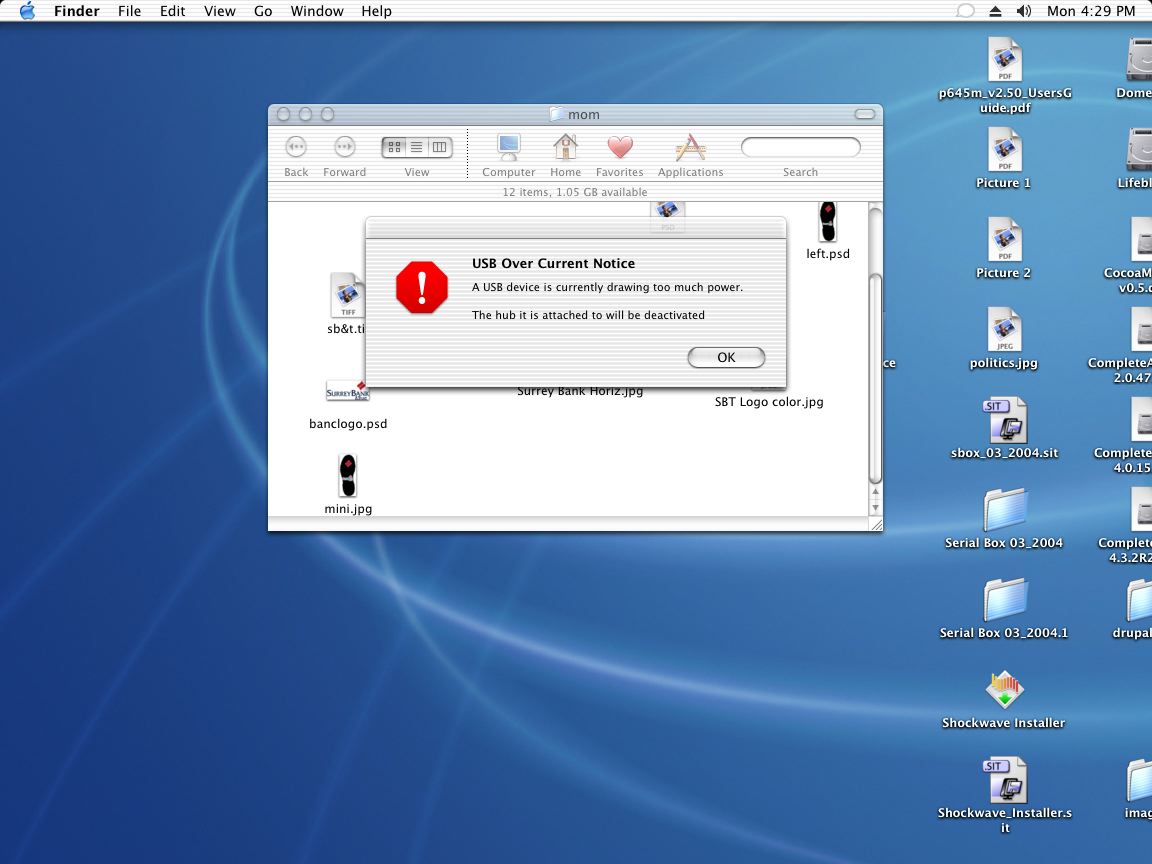Switch to column view
This screenshot has width=1152, height=864.
[439, 147]
